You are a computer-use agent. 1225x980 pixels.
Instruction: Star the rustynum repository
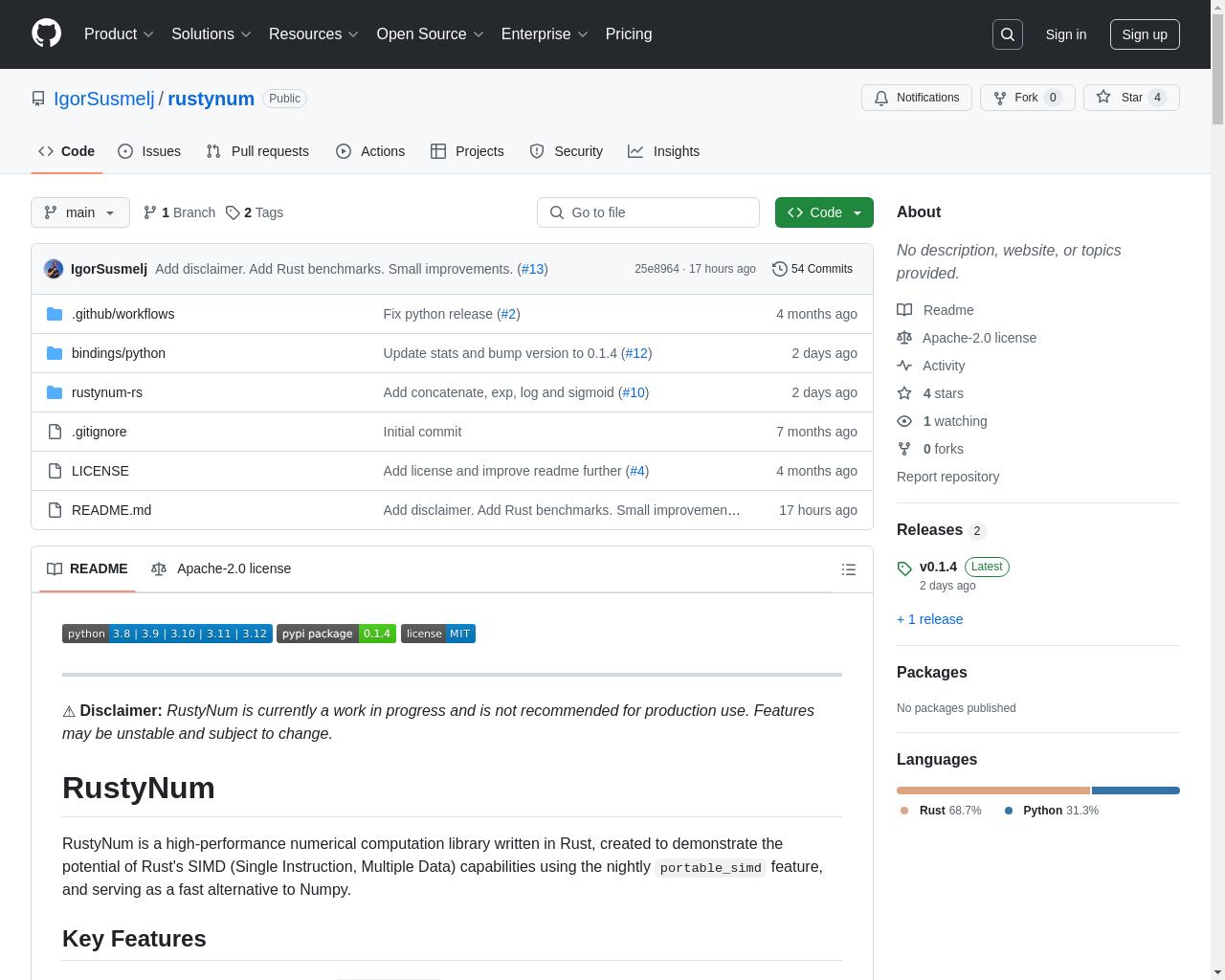click(x=1131, y=98)
